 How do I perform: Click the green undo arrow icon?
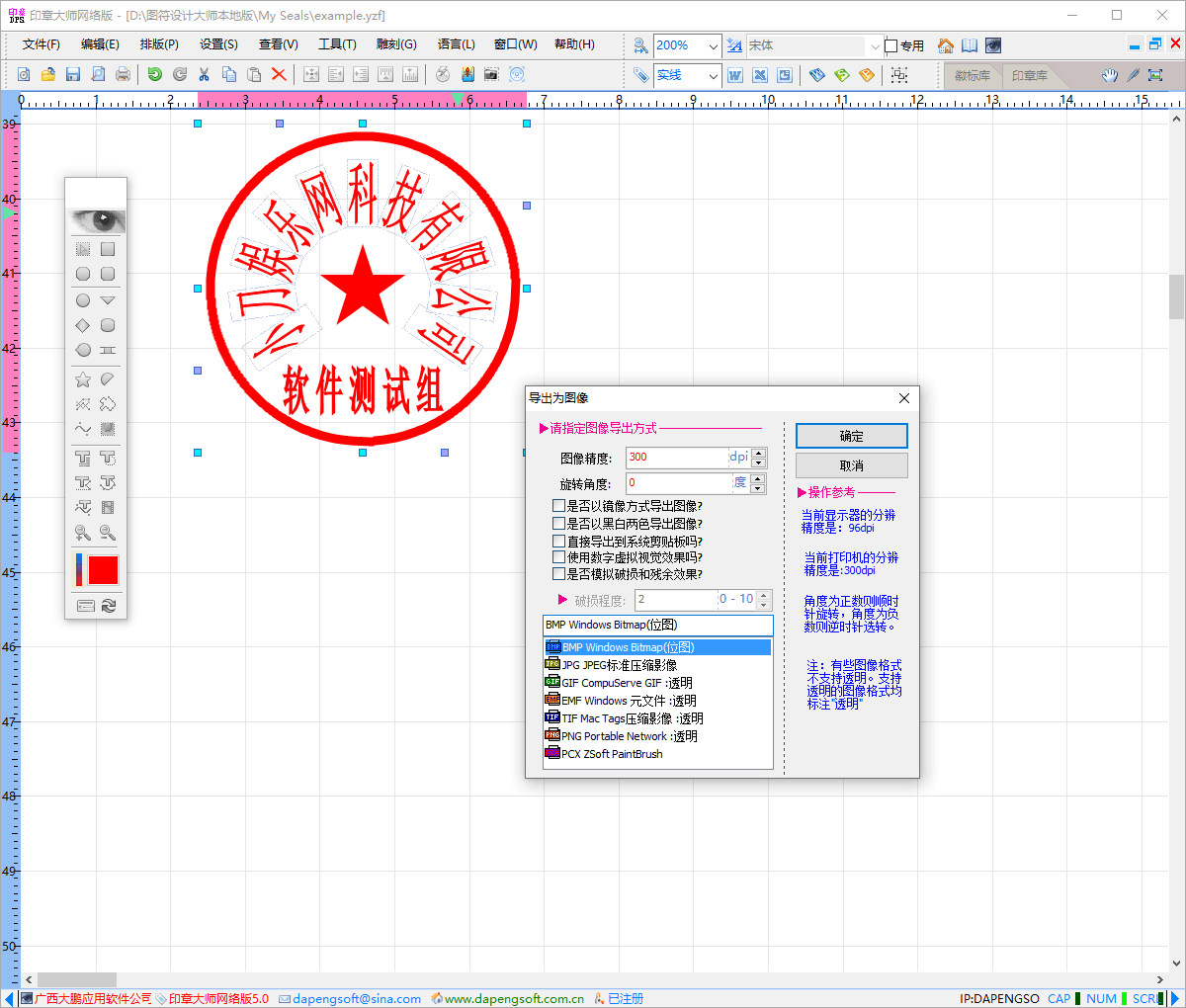[154, 74]
